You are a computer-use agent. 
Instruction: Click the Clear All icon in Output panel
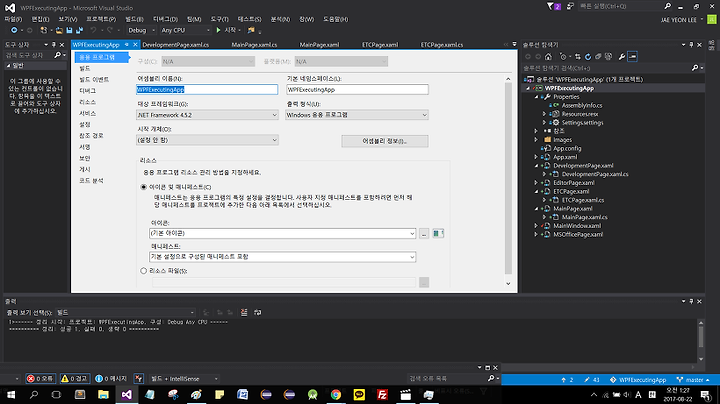244,312
